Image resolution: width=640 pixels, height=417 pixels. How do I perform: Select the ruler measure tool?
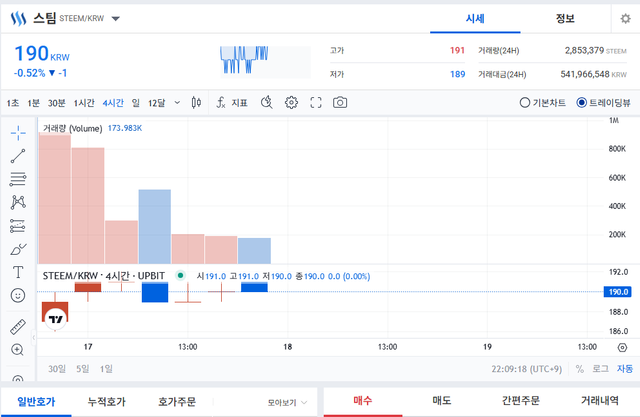[x=18, y=327]
